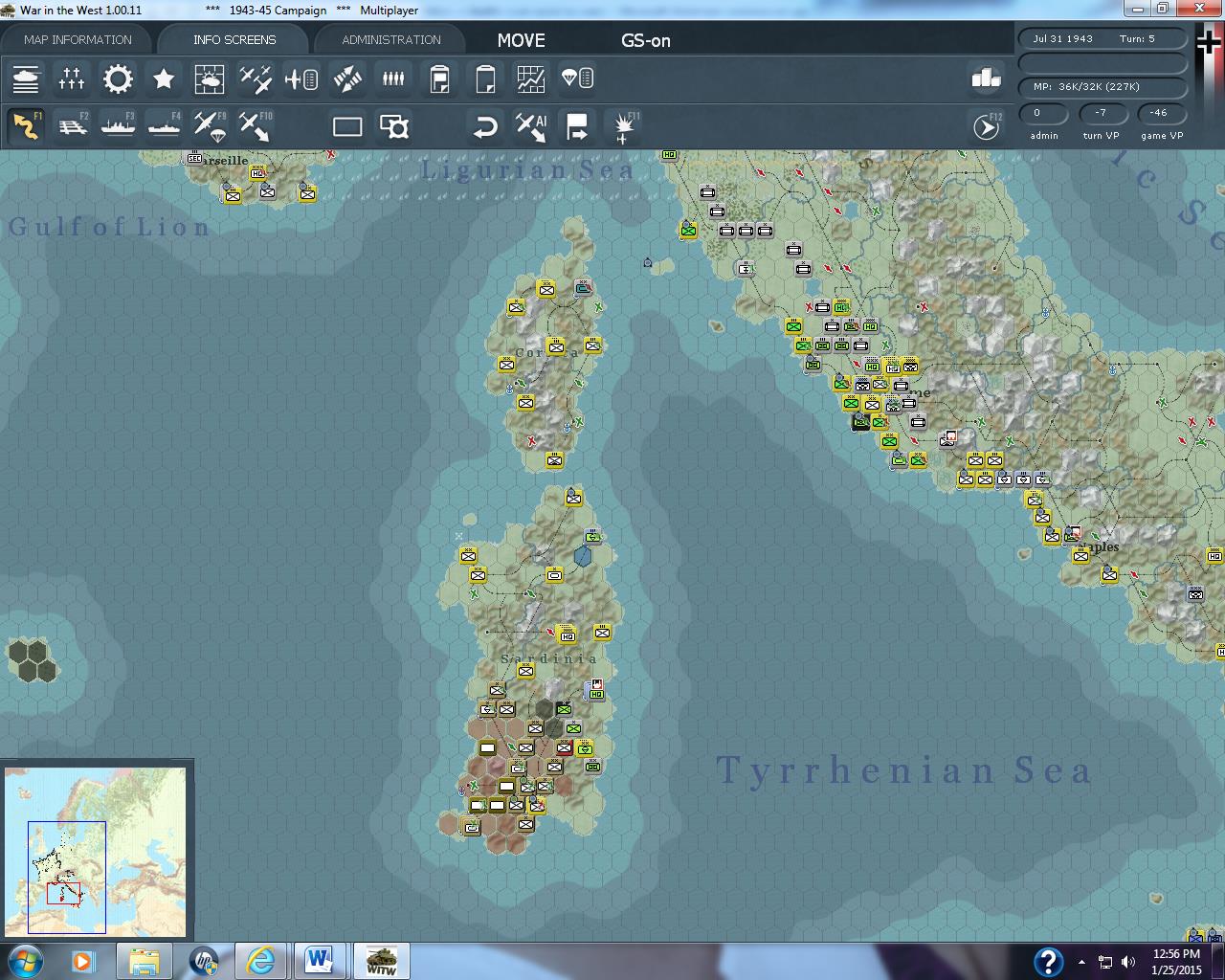Open the losses screen with grave crosses

[72, 78]
